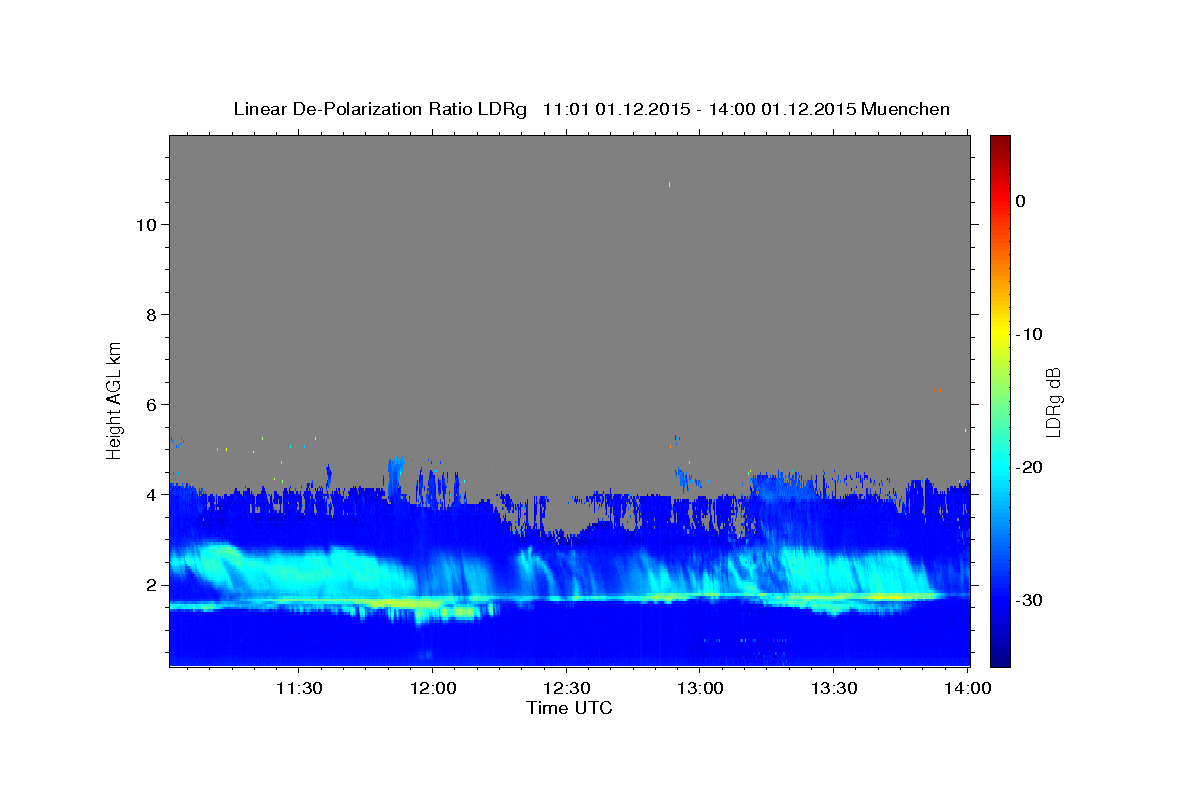Click the 13:00 time tick label
The image size is (1200, 800).
coord(700,688)
